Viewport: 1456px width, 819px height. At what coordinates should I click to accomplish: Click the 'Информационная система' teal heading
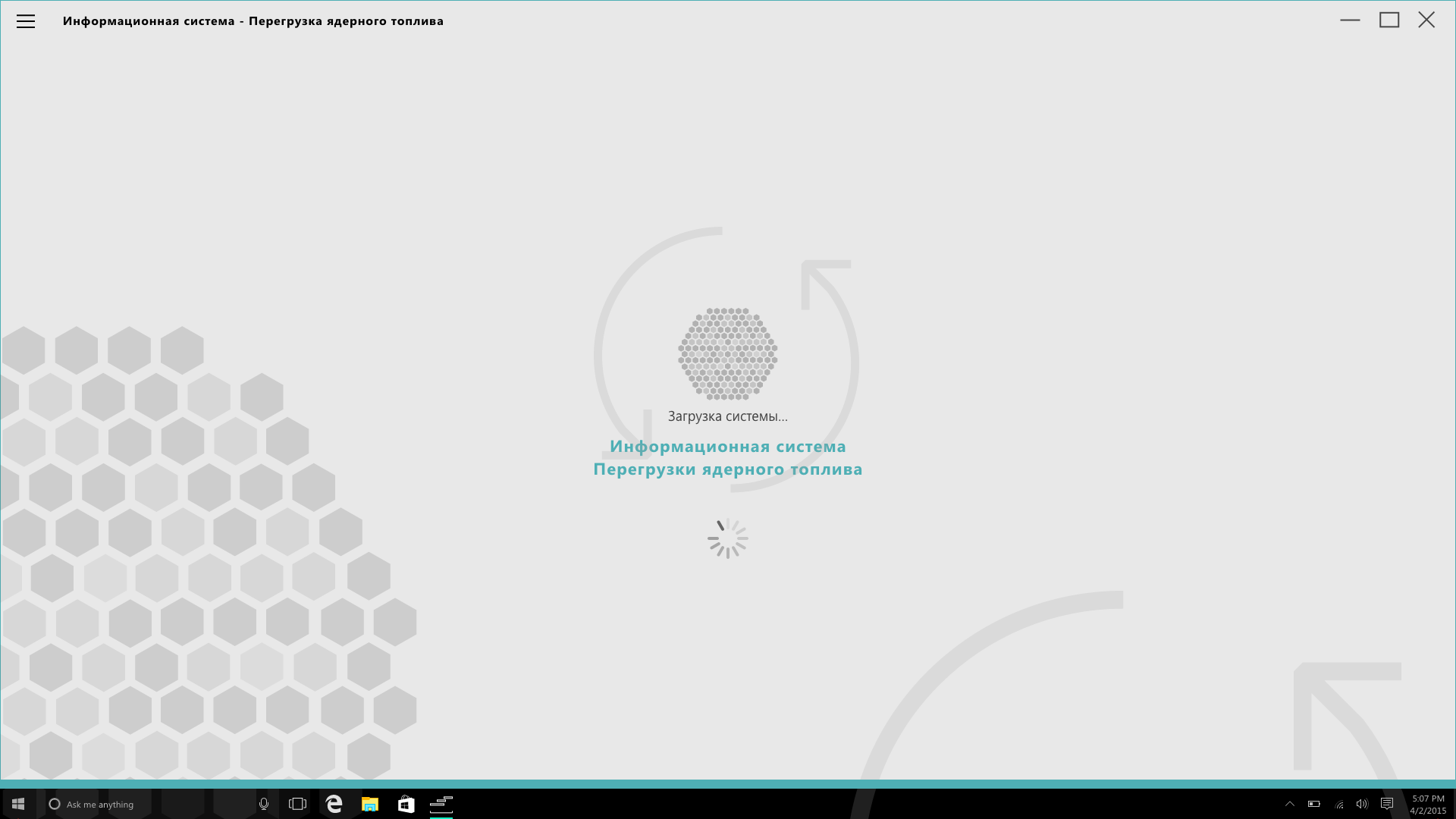(728, 447)
